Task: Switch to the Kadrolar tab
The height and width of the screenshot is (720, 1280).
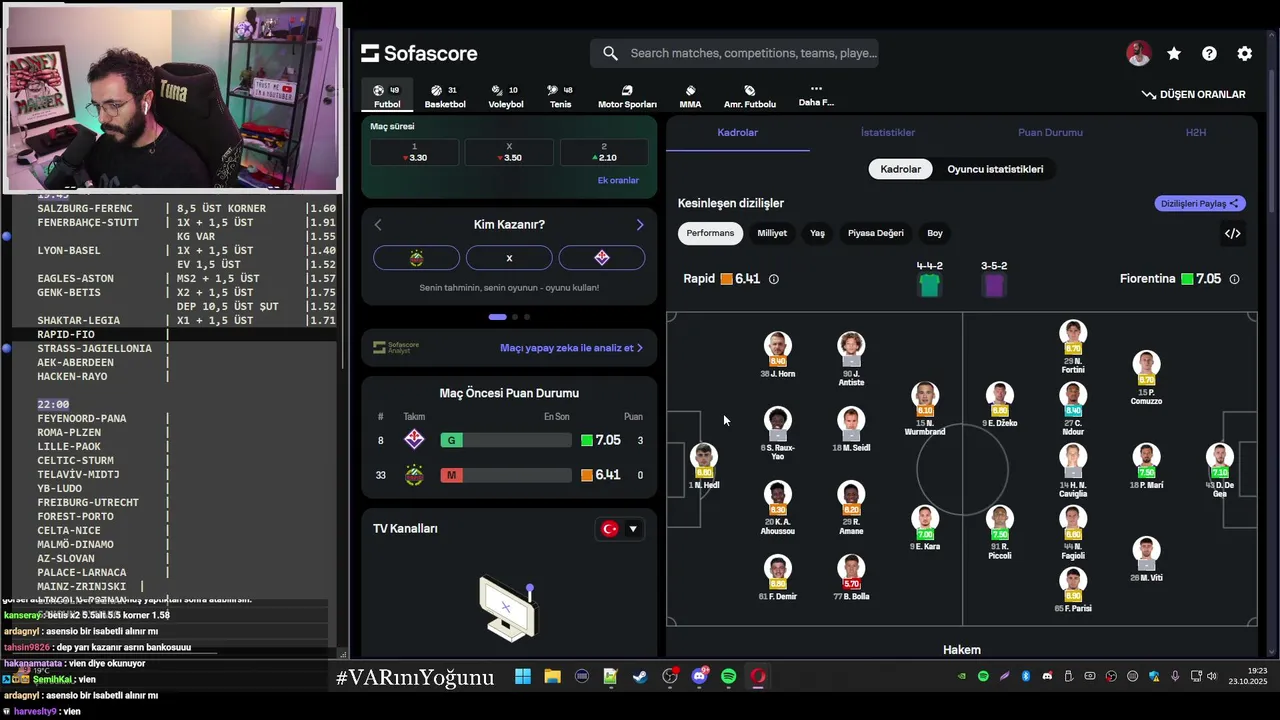Action: (x=738, y=132)
